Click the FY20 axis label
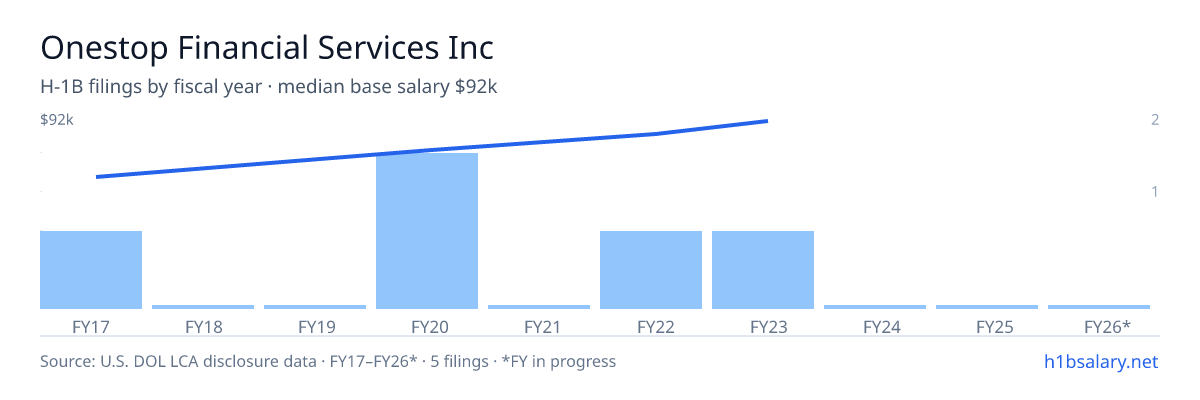Image resolution: width=1200 pixels, height=400 pixels. (427, 326)
